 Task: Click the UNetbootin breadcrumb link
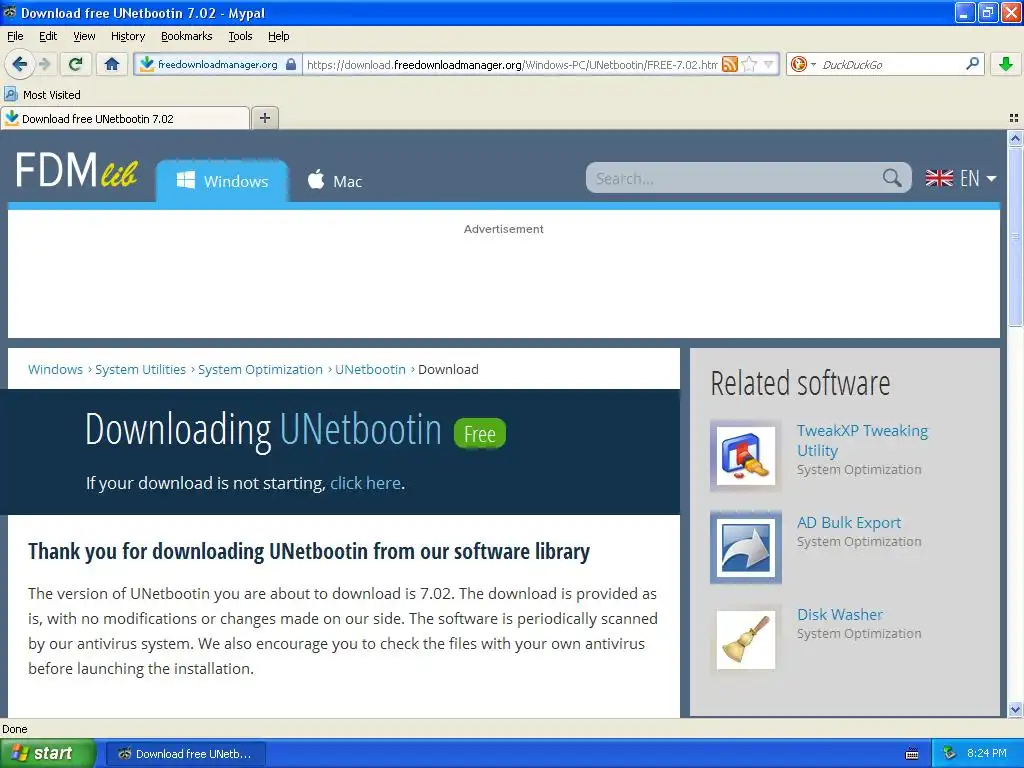click(x=370, y=369)
